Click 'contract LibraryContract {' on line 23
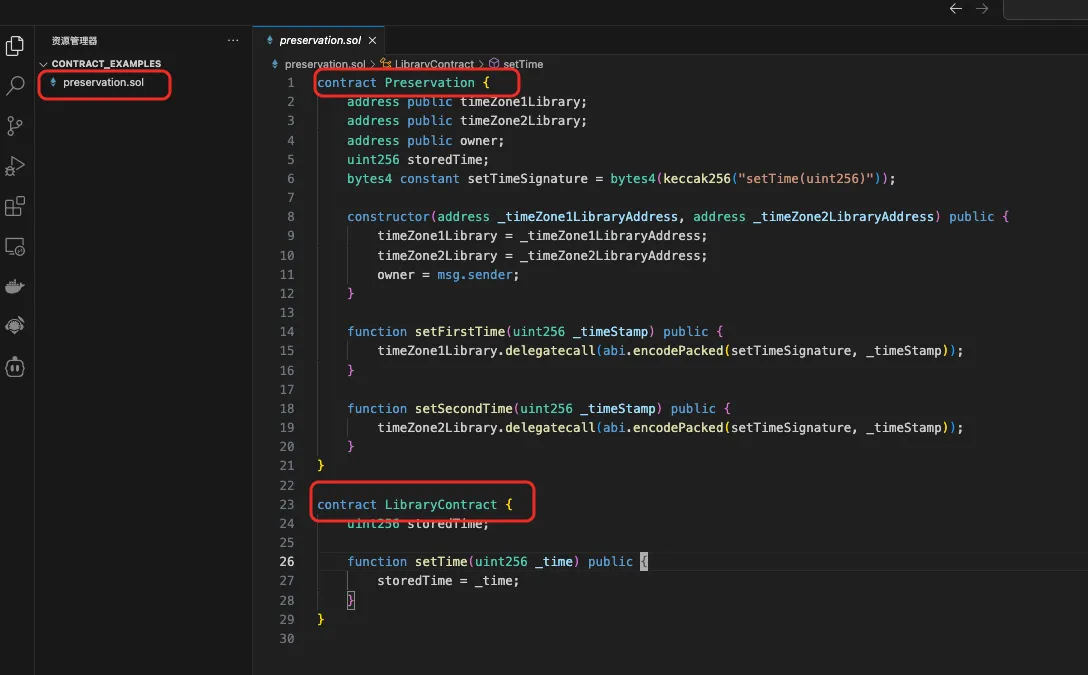Screen dimensions: 1088x675 [414, 504]
